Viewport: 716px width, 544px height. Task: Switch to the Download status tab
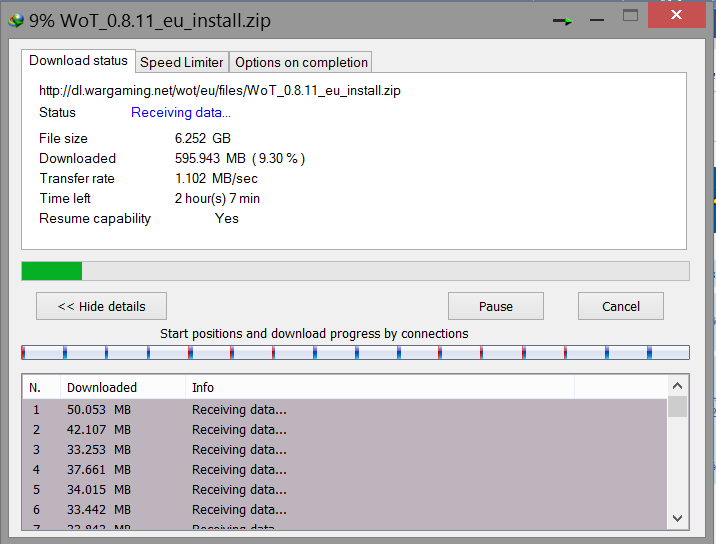click(x=78, y=61)
